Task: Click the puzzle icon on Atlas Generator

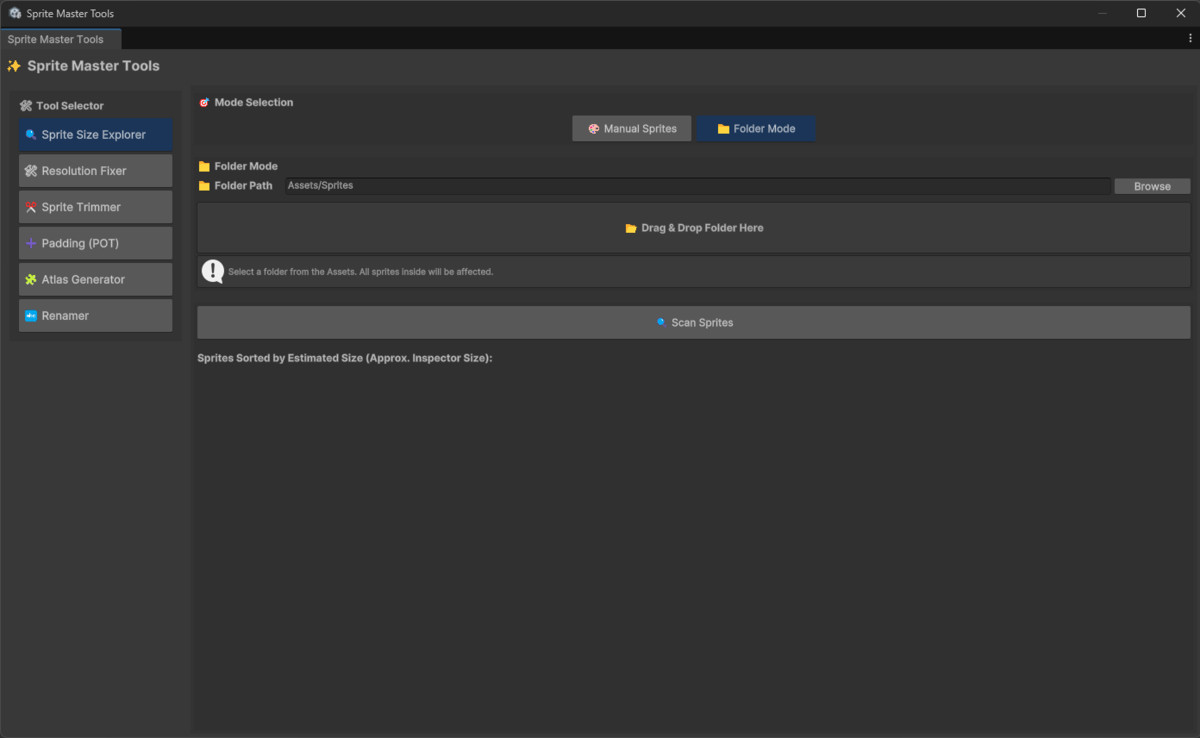Action: click(31, 279)
